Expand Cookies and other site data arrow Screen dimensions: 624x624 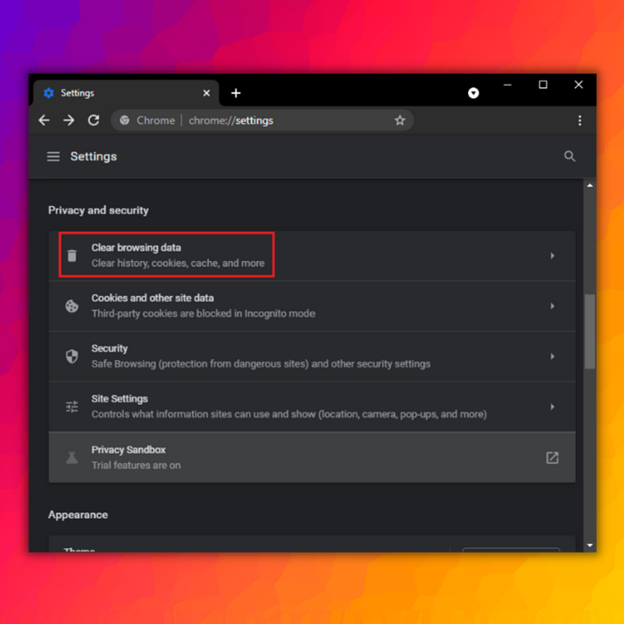point(552,306)
